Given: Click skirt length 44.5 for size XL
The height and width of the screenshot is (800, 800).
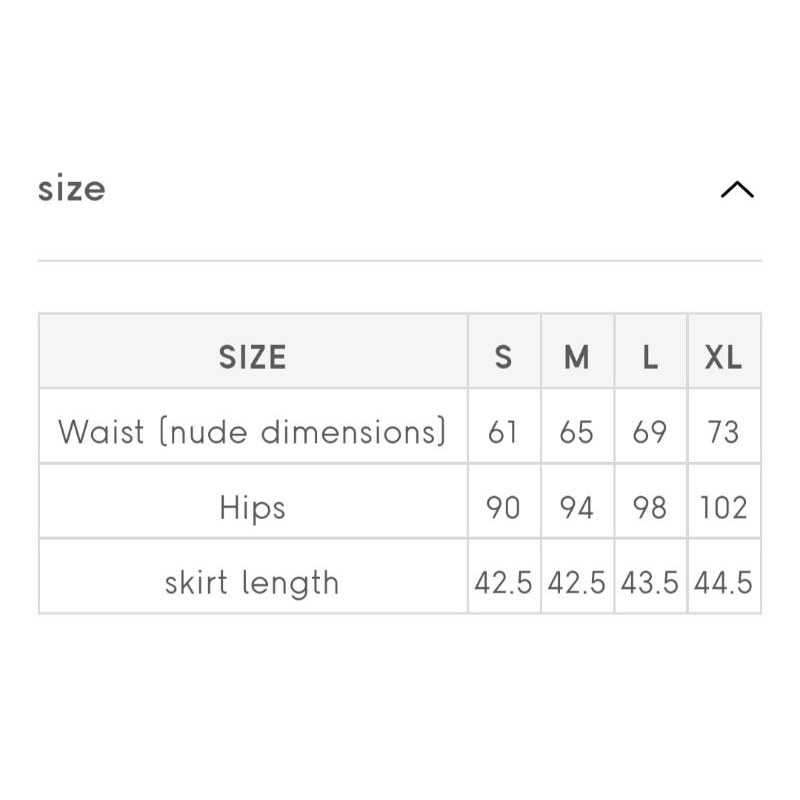Looking at the screenshot, I should tap(723, 583).
